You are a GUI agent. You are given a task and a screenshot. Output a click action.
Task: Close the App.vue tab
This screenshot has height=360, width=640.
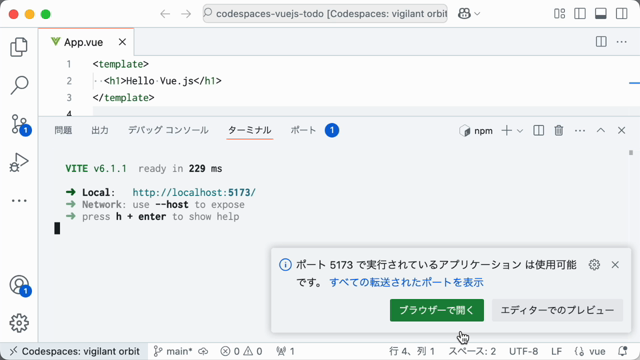[122, 42]
